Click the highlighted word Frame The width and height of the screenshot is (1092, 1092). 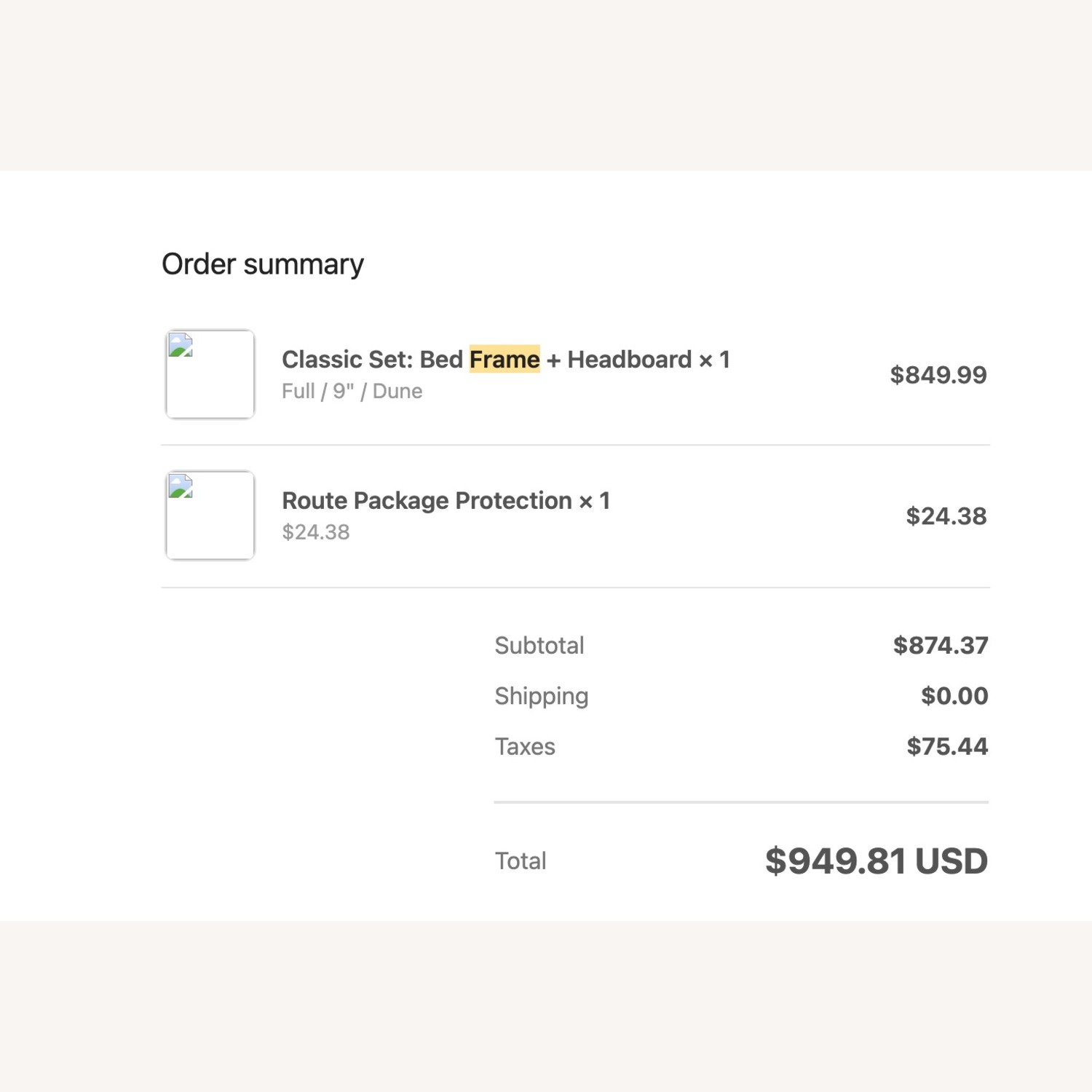[x=505, y=360]
